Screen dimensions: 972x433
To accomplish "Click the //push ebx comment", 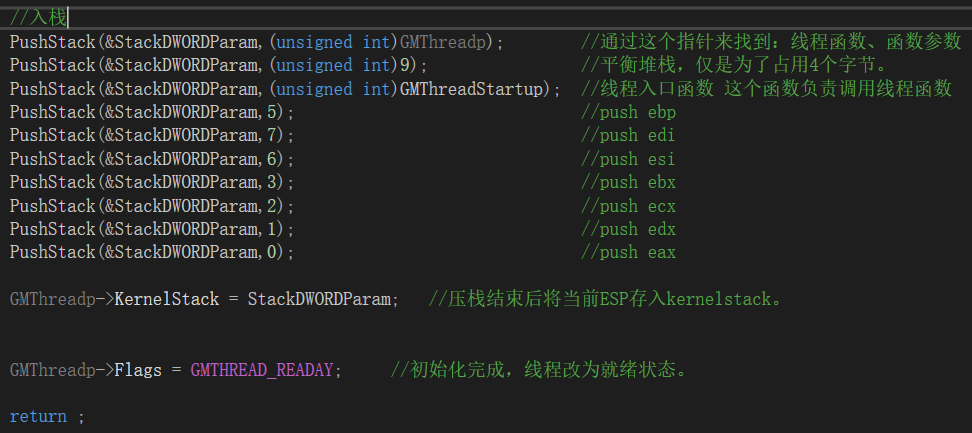I will [628, 182].
